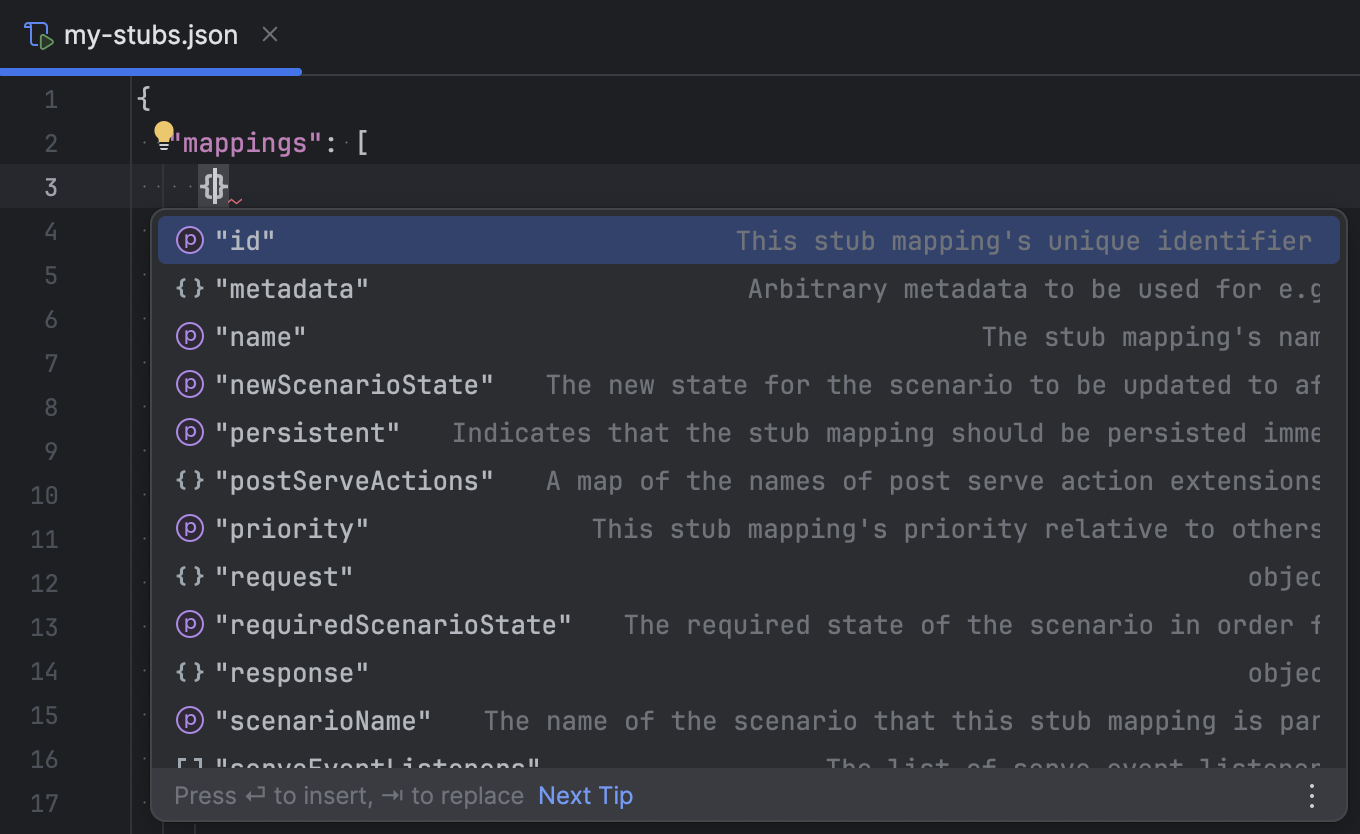This screenshot has width=1360, height=834.
Task: Select the my-stubs.json editor tab
Action: 150,34
